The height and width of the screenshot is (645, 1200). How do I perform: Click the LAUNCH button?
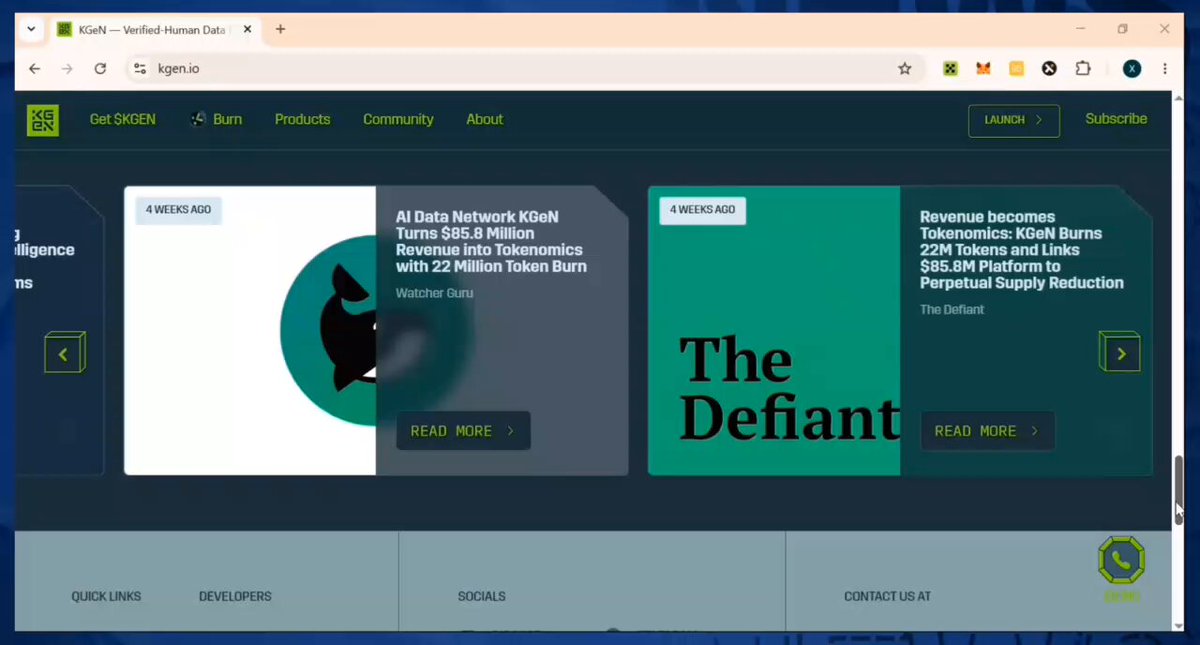[1014, 120]
